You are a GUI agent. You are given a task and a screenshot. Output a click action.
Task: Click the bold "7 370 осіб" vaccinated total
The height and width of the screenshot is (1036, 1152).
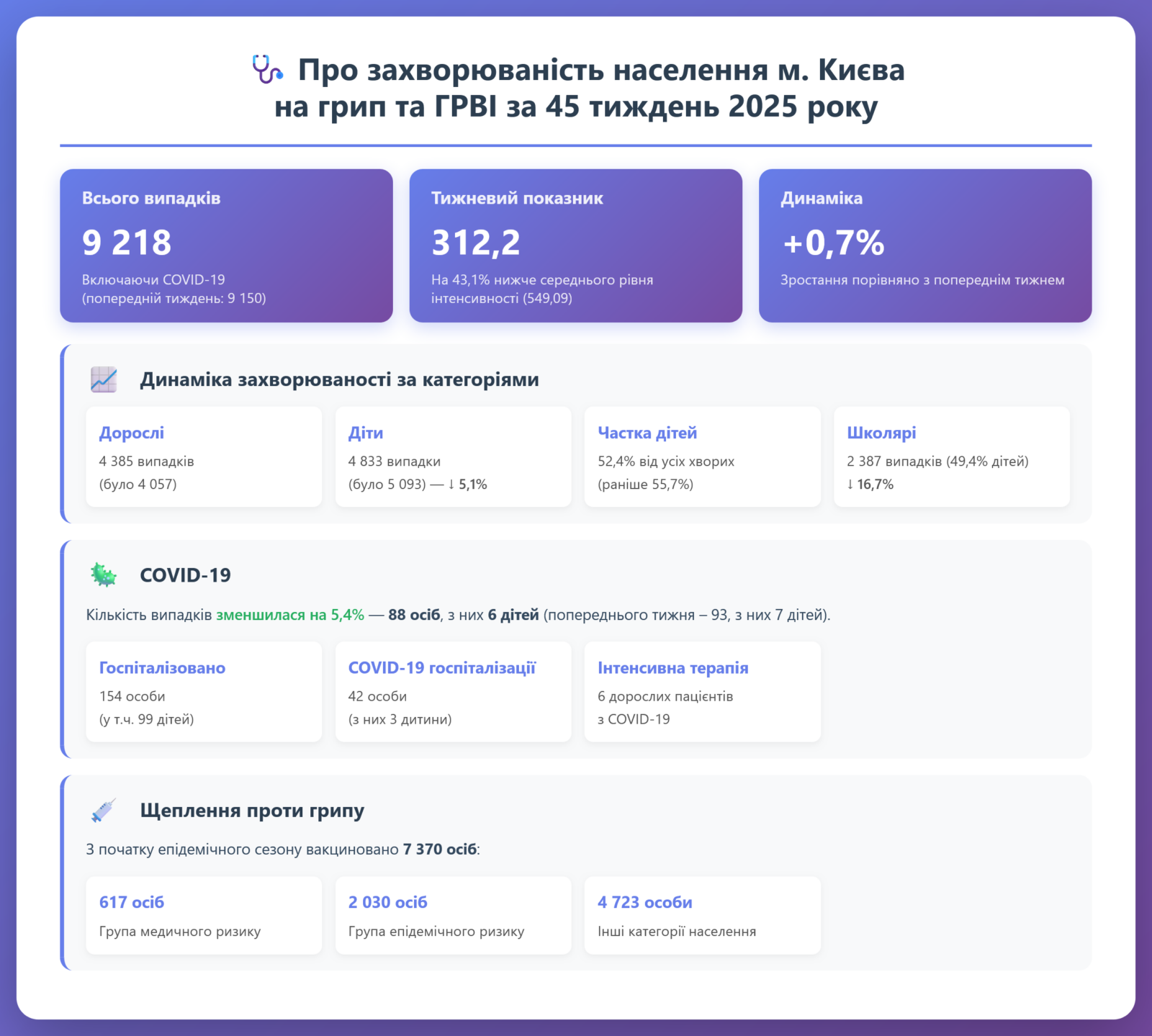coord(439,849)
